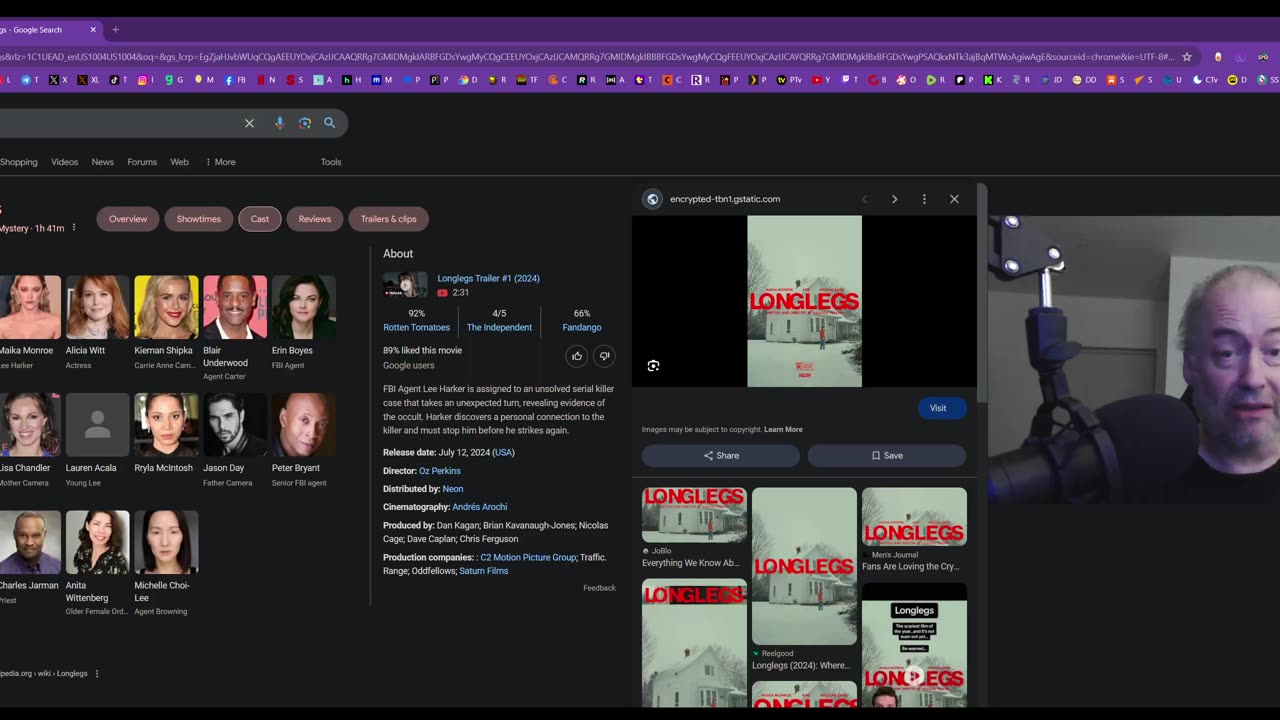Open the Men's Journal image result
The width and height of the screenshot is (1280, 720).
point(914,530)
